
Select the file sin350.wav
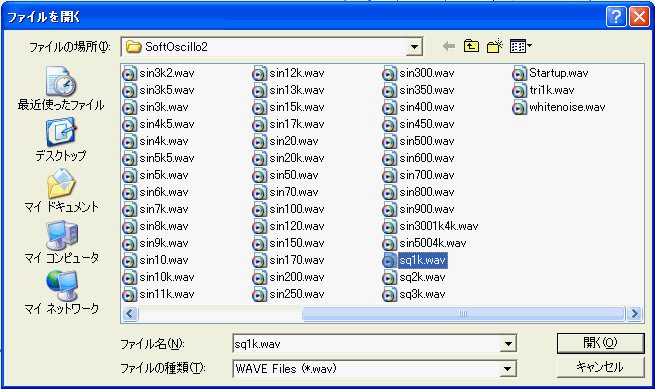tap(419, 90)
